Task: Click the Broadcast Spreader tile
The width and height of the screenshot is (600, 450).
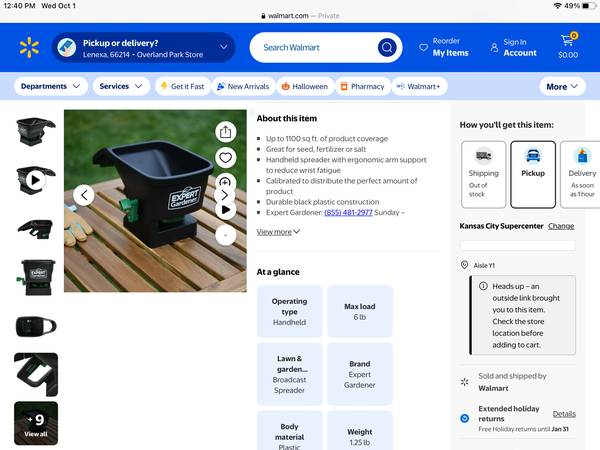Action: (x=289, y=374)
